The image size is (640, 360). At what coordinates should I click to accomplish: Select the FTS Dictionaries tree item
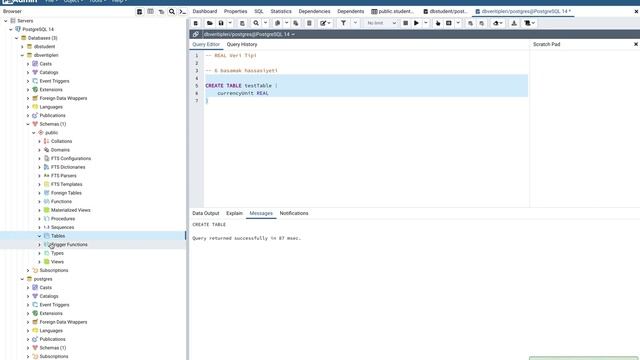tap(68, 167)
